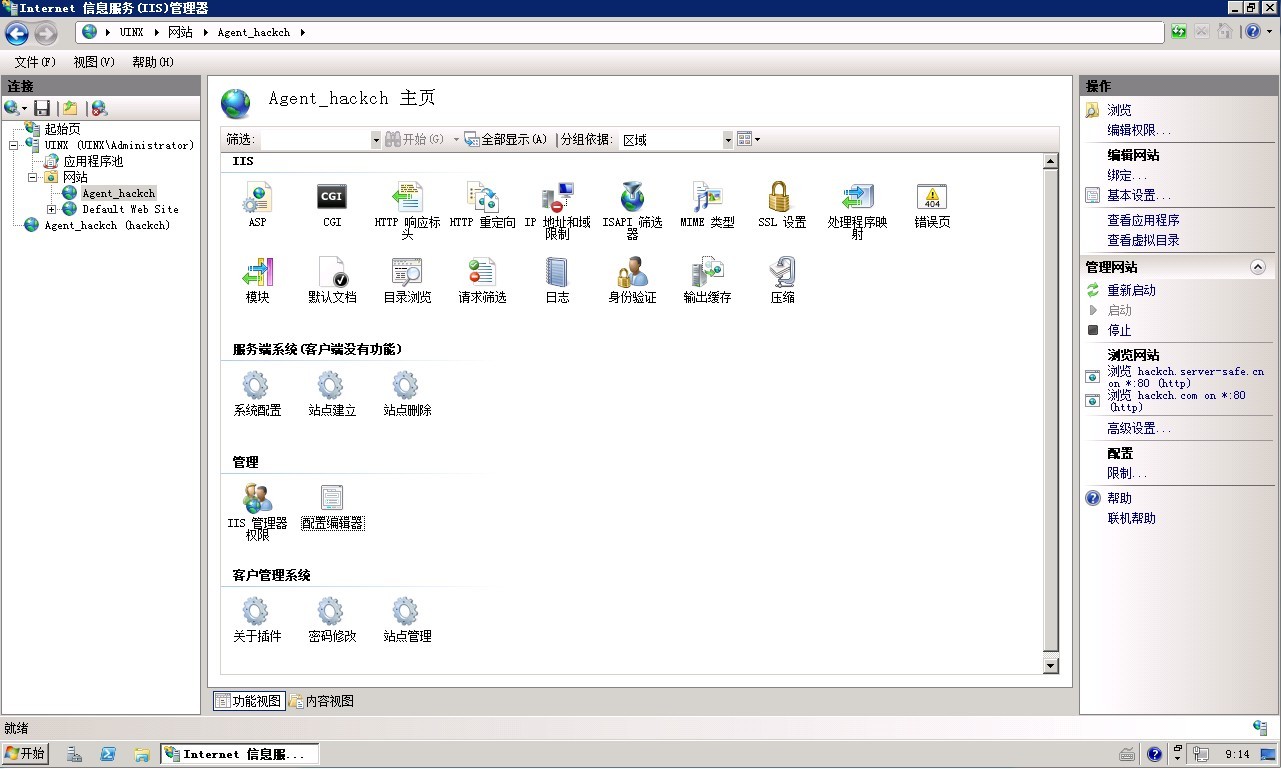Viewport: 1281px width, 769px height.
Task: Open IIS 管理器权限 icon
Action: (257, 498)
